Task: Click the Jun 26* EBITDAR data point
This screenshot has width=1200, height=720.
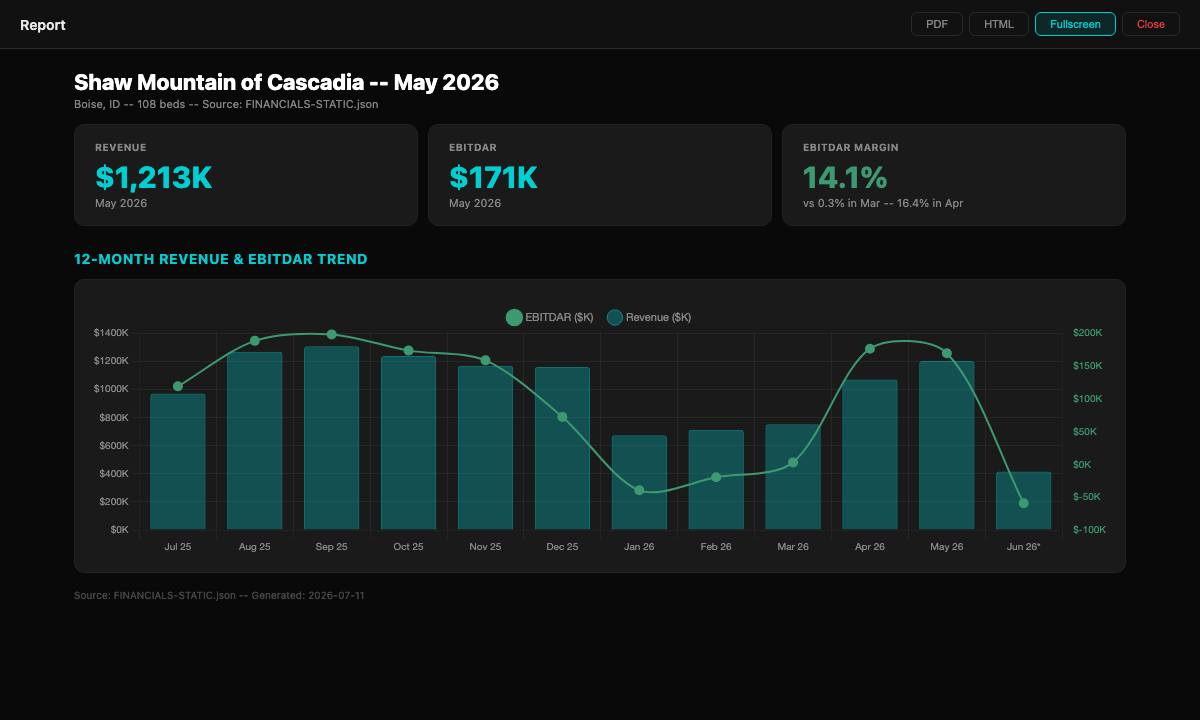Action: [x=1023, y=503]
